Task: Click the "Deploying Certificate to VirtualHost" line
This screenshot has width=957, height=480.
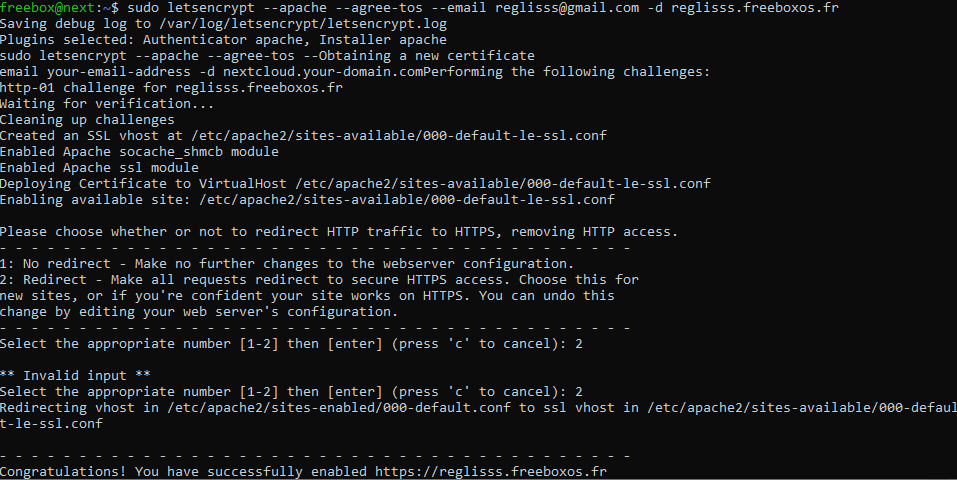Action: click(354, 184)
